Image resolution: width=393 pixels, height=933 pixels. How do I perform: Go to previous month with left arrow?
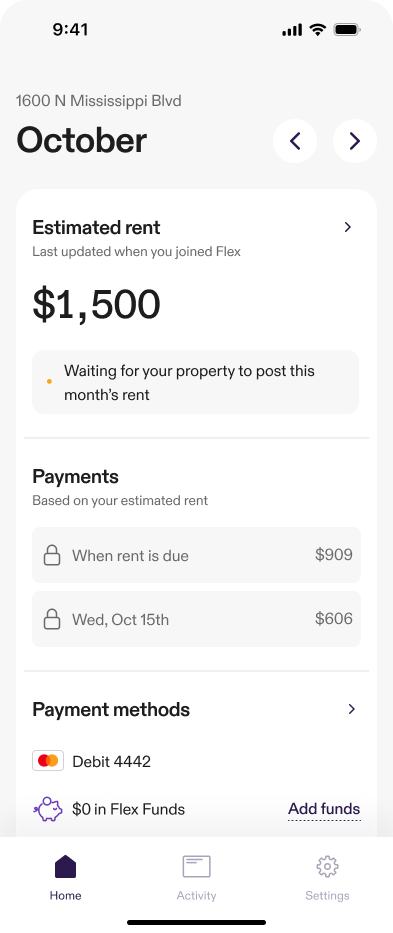click(x=295, y=141)
